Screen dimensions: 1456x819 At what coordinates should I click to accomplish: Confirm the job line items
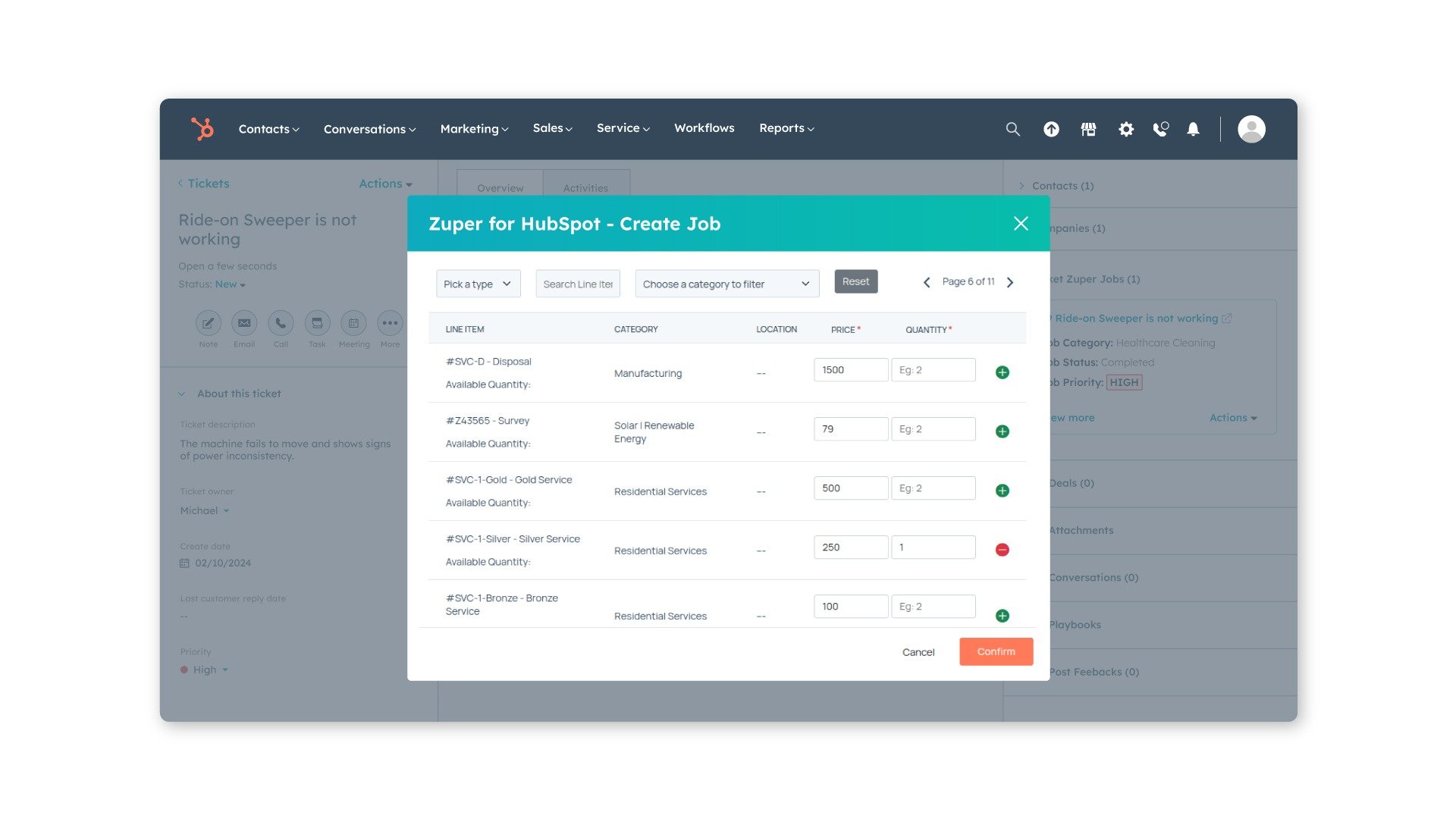(x=996, y=651)
